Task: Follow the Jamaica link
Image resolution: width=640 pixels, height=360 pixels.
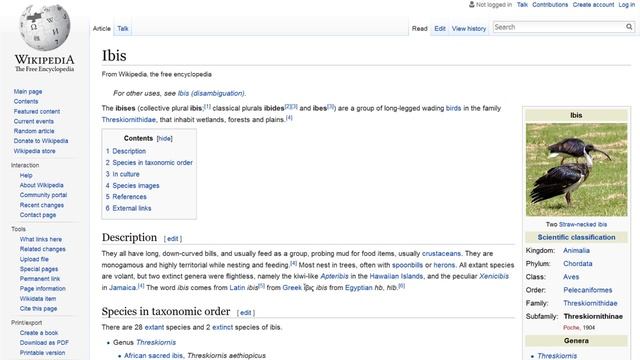Action: [x=122, y=288]
